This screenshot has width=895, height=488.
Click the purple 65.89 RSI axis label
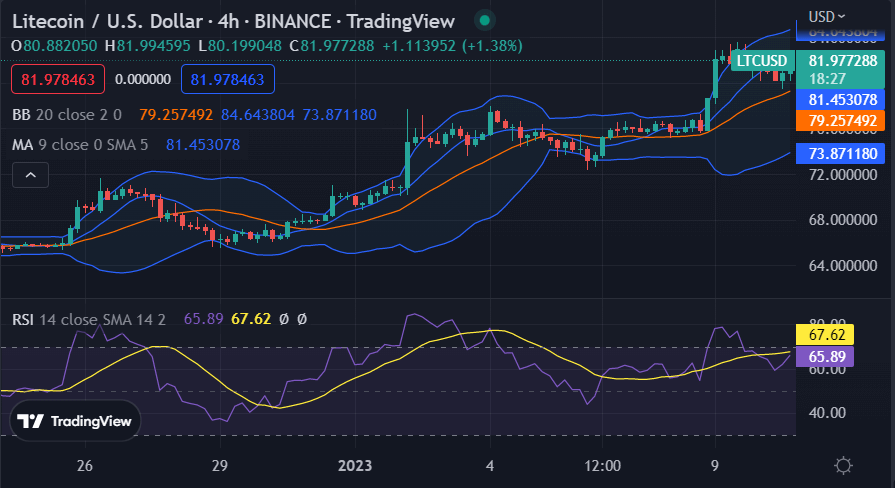point(825,357)
